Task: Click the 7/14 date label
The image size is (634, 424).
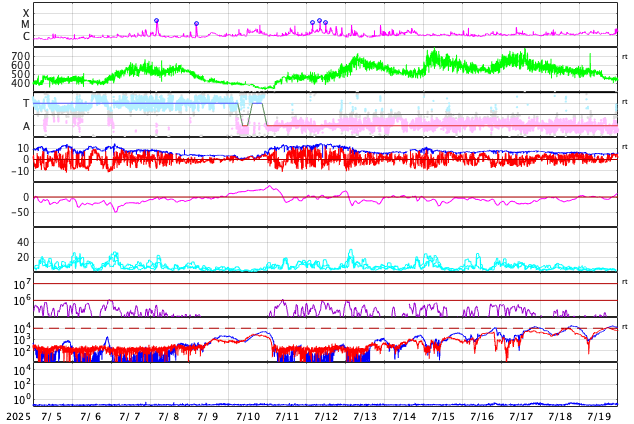Action: (x=404, y=417)
